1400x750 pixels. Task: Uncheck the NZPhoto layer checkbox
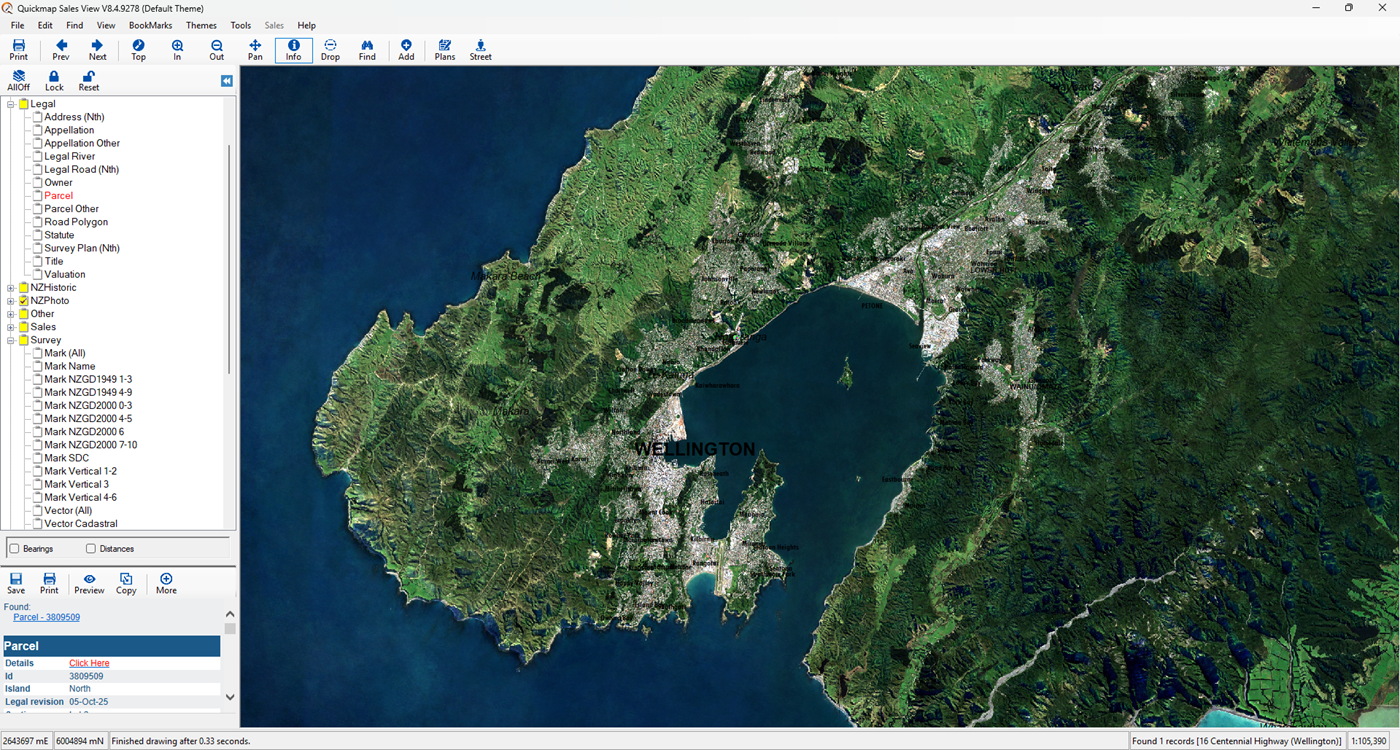(23, 301)
